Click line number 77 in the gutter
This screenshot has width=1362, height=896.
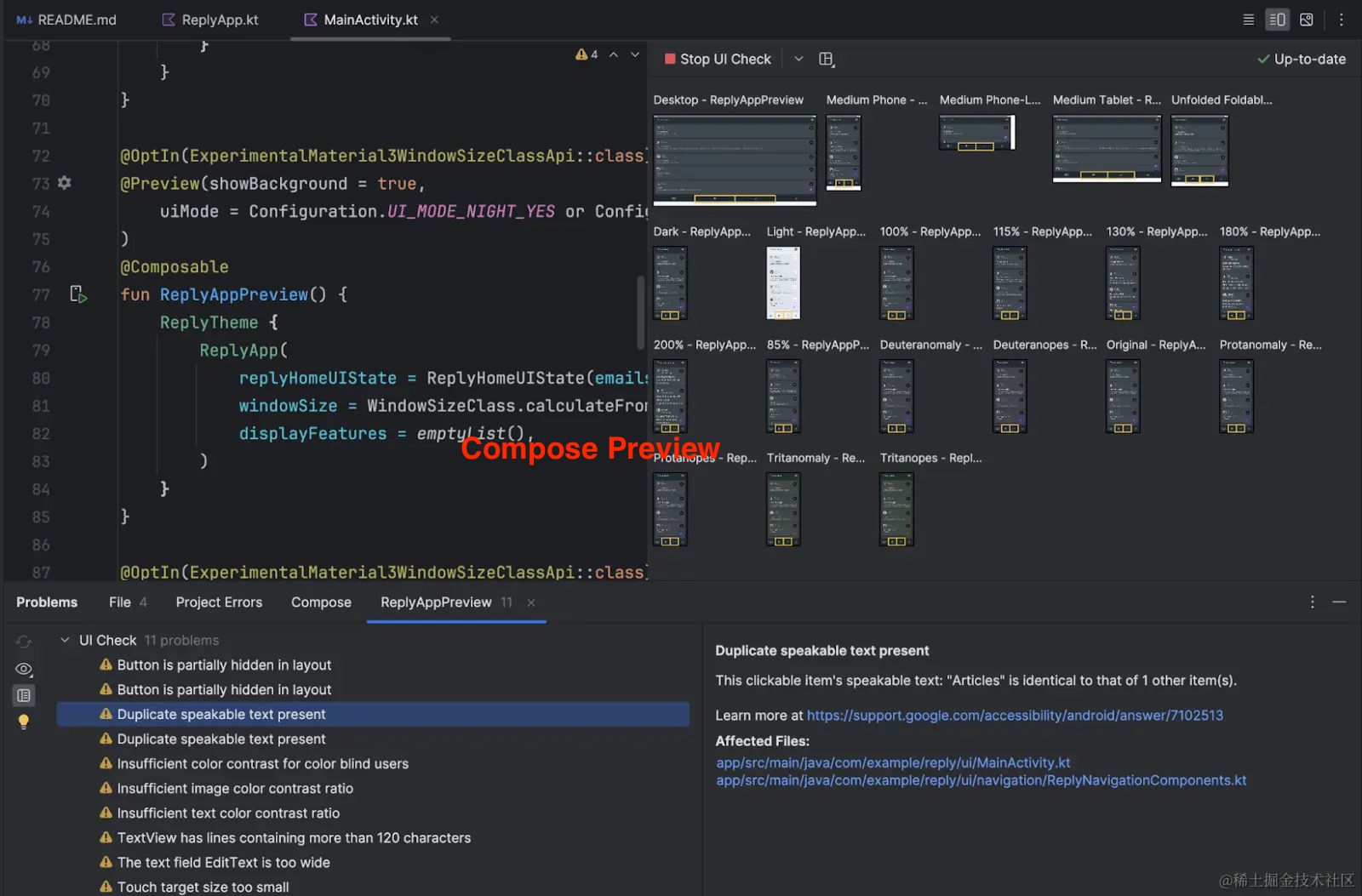tap(41, 294)
